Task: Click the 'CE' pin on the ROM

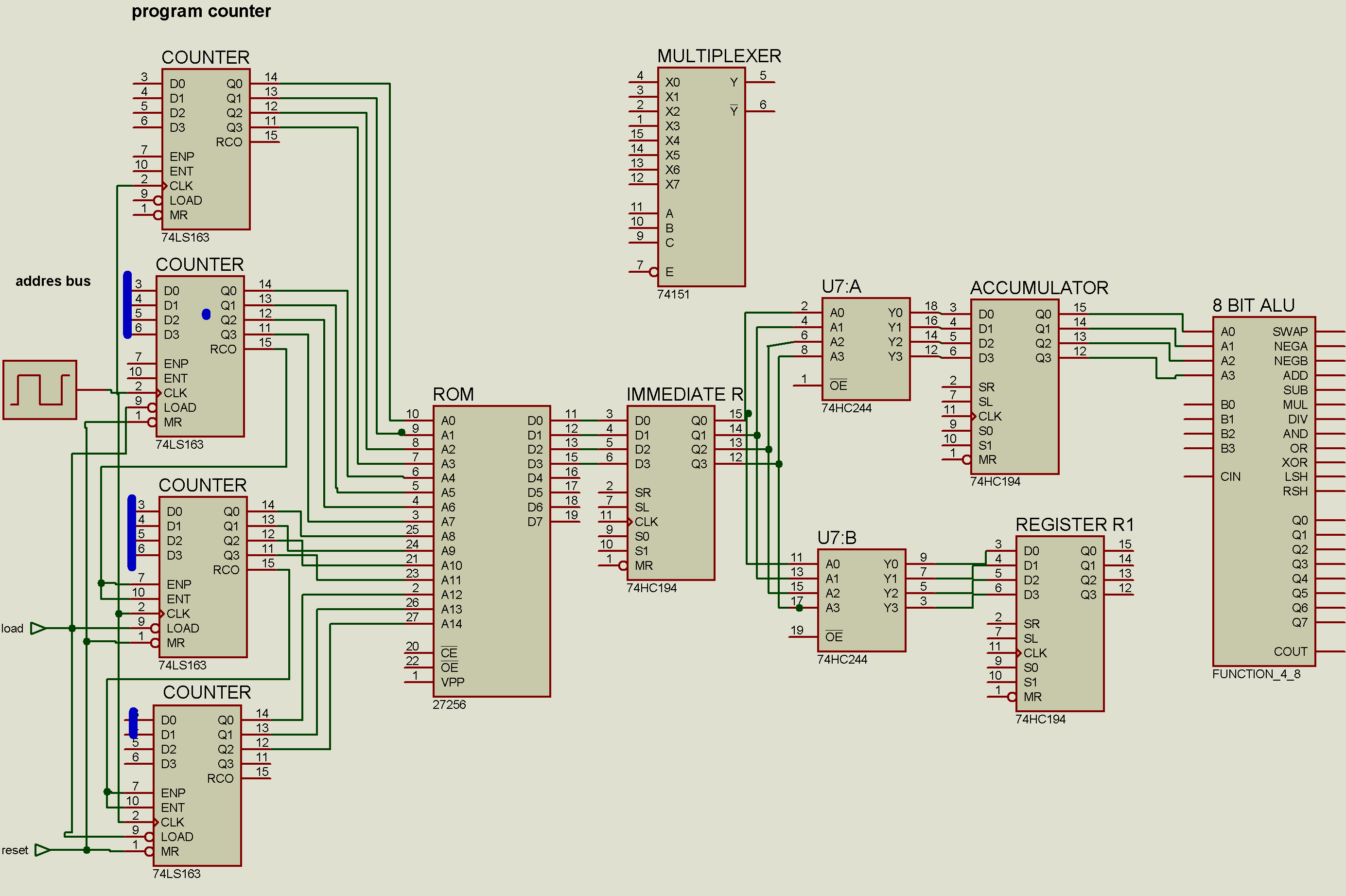Action: (x=449, y=653)
